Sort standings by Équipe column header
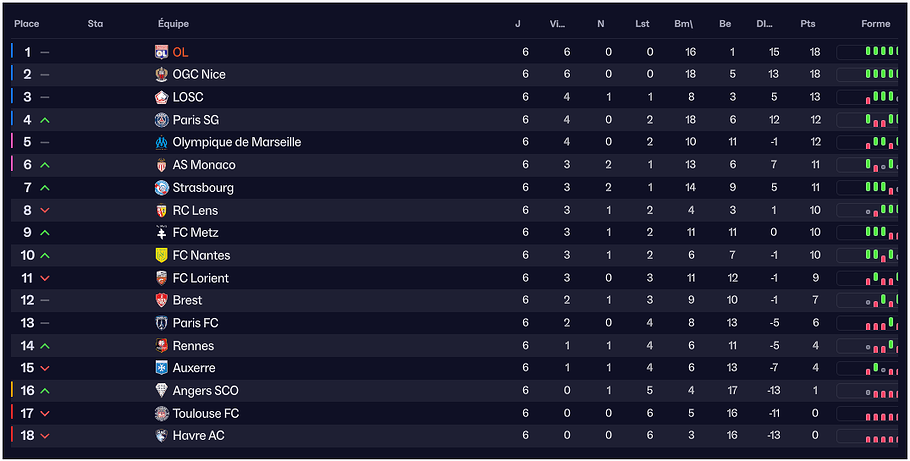The width and height of the screenshot is (910, 461). coord(173,24)
